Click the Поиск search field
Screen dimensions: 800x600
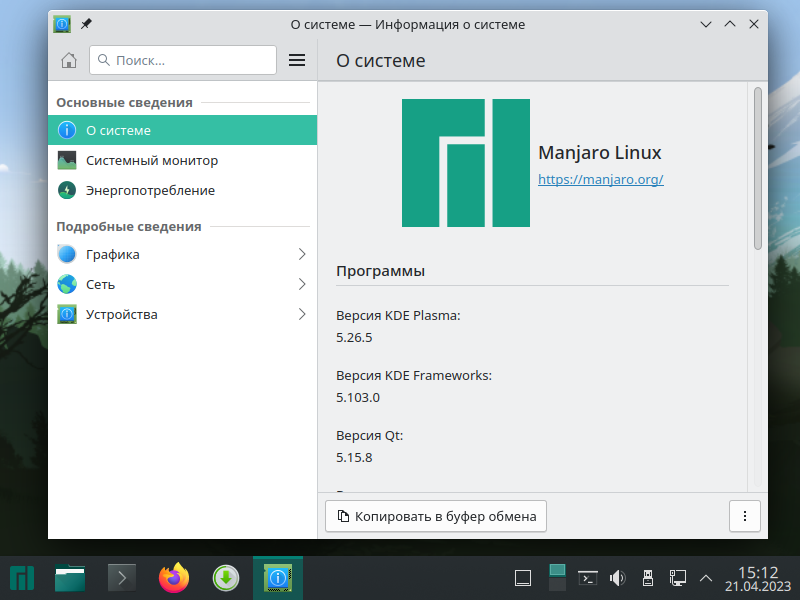(x=183, y=60)
